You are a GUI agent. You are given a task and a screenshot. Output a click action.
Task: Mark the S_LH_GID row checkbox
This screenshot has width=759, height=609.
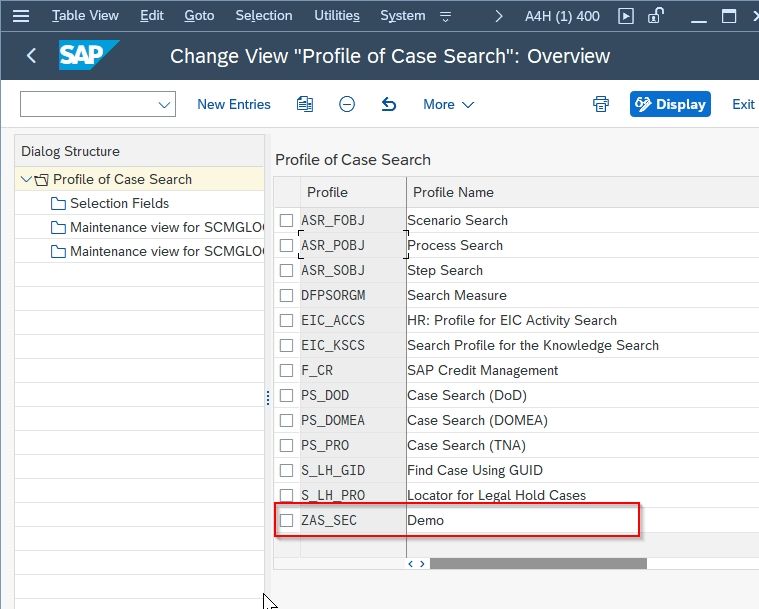point(287,471)
